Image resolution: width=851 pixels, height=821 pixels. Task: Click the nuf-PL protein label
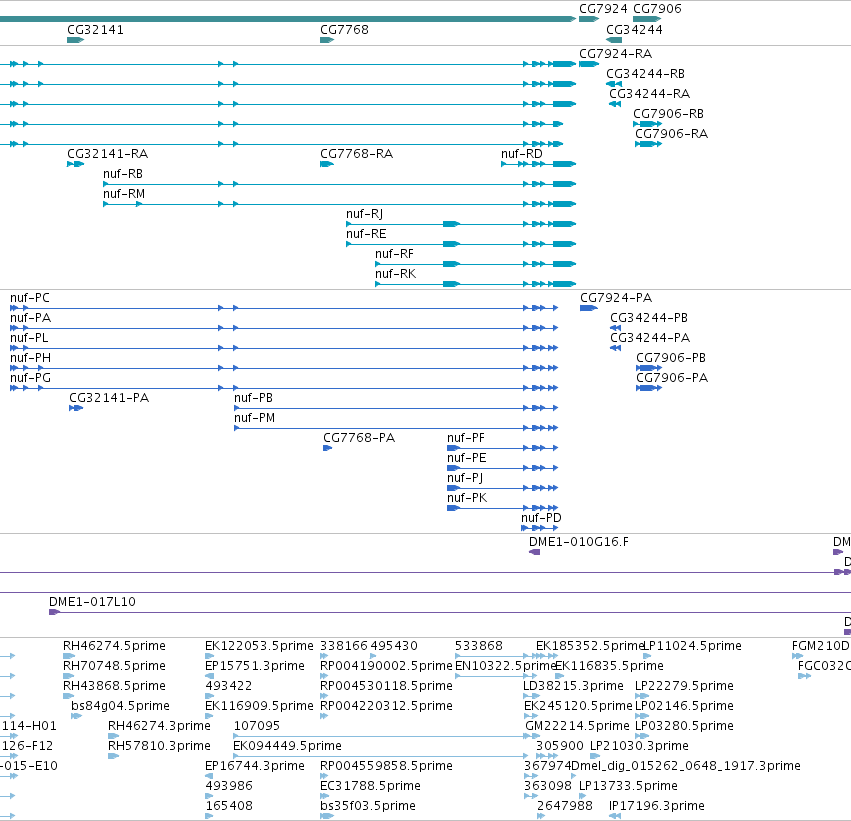coord(29,339)
